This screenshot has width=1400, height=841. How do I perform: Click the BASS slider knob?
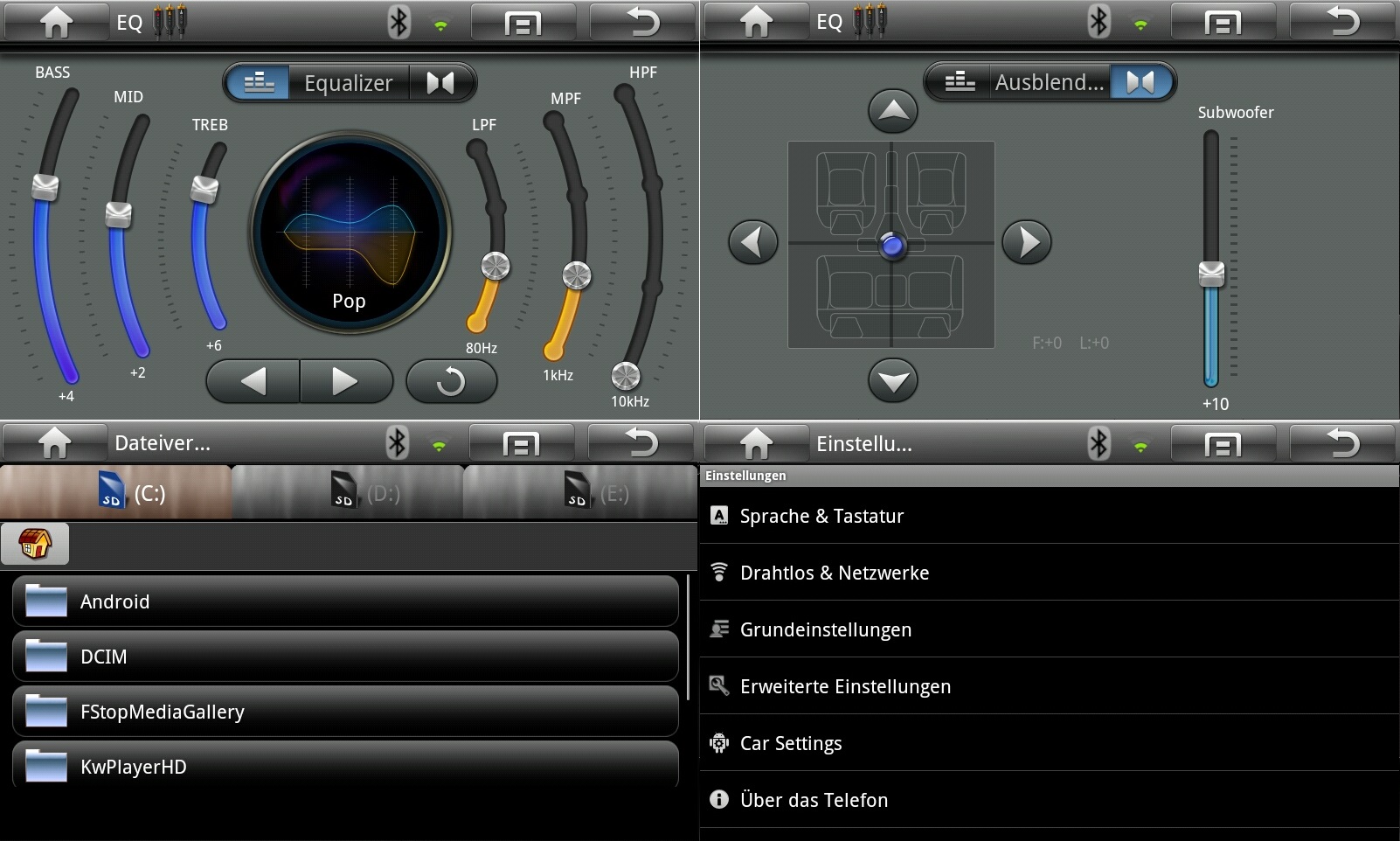45,187
